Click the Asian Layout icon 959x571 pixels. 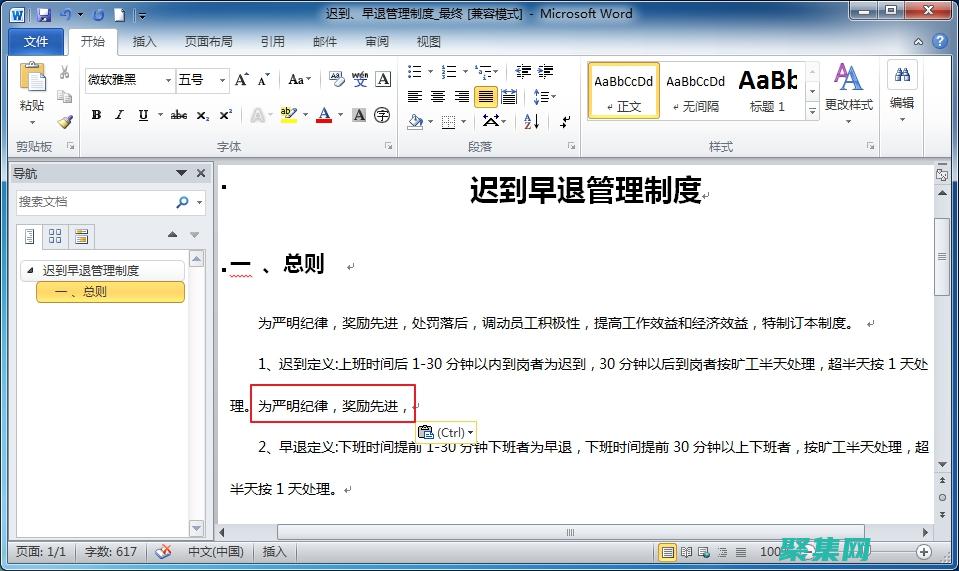pyautogui.click(x=491, y=121)
